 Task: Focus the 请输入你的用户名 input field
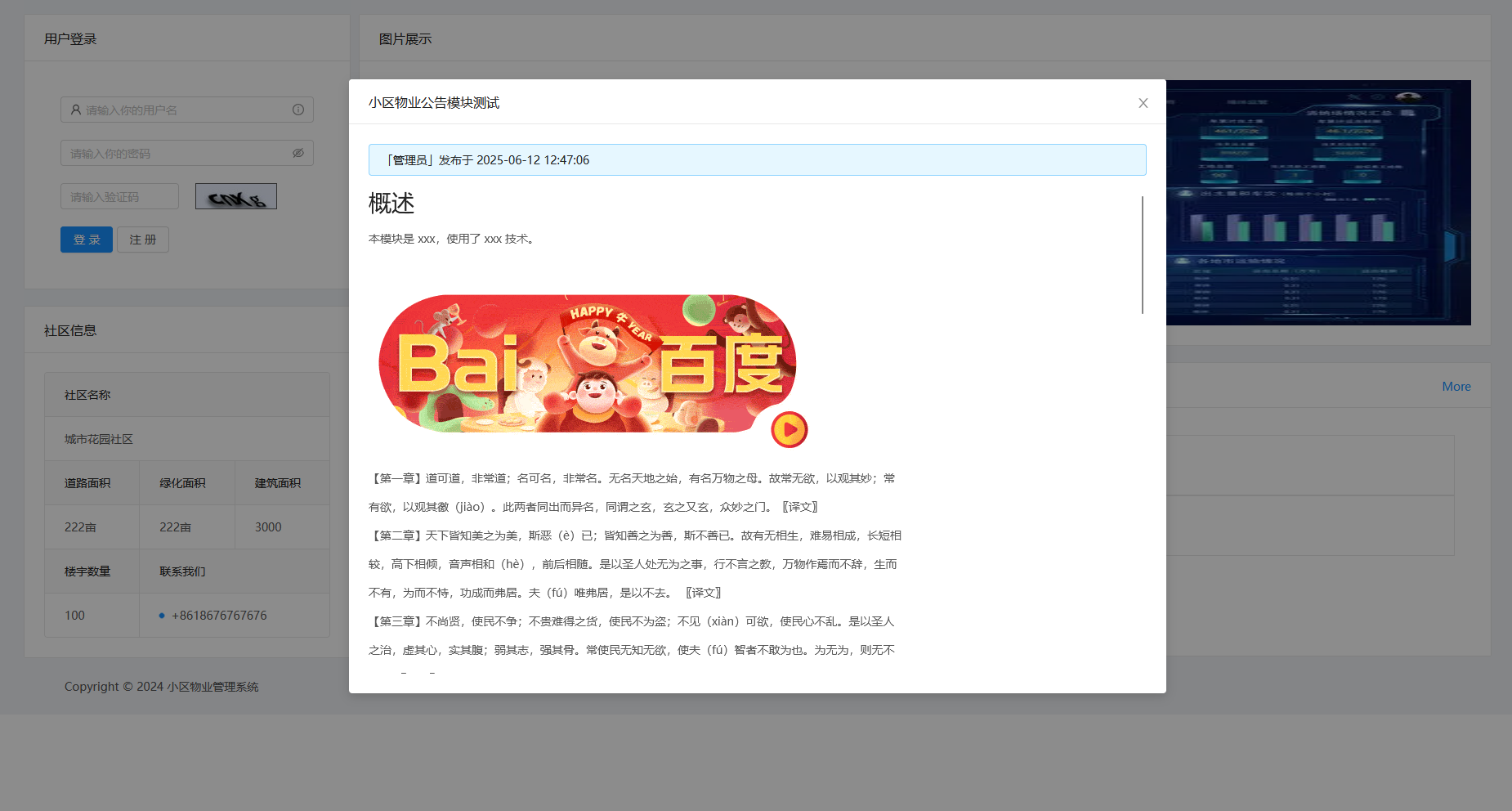coord(187,110)
